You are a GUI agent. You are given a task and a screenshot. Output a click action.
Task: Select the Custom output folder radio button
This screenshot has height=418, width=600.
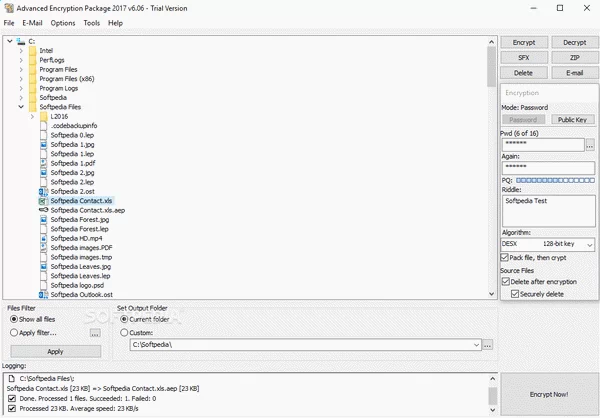point(124,332)
